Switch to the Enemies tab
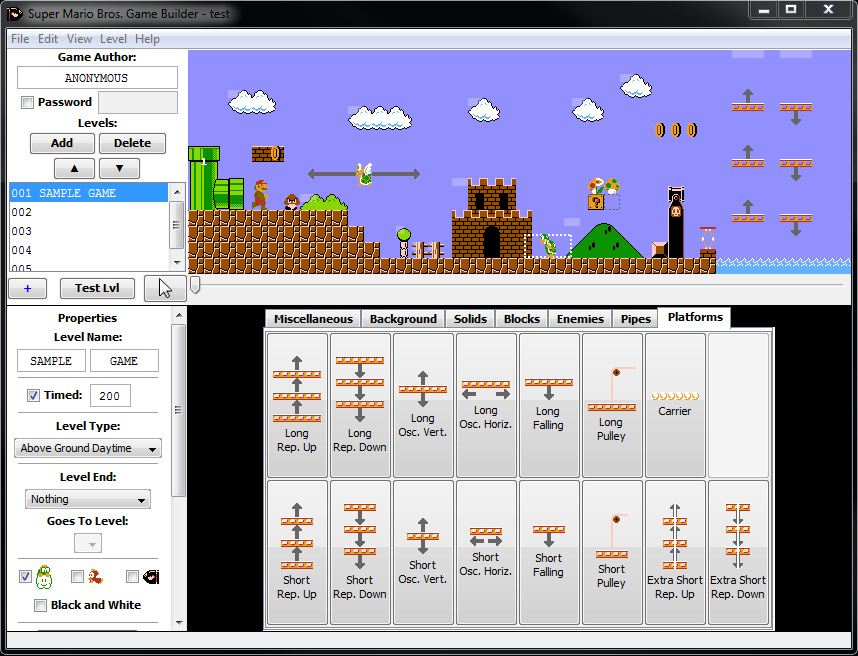The height and width of the screenshot is (656, 858). pos(580,319)
